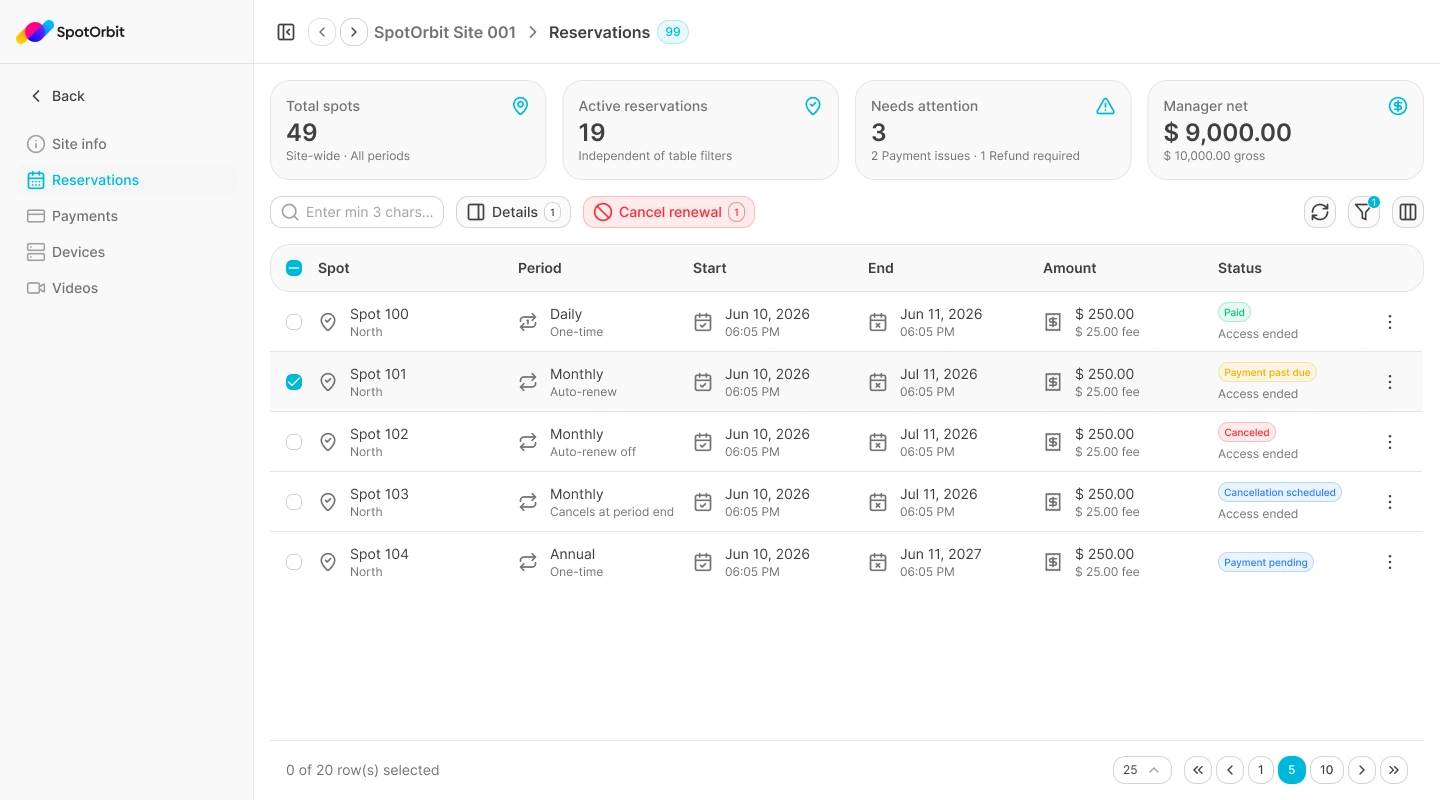The width and height of the screenshot is (1440, 800).
Task: Go to page 1
Action: 1261,770
